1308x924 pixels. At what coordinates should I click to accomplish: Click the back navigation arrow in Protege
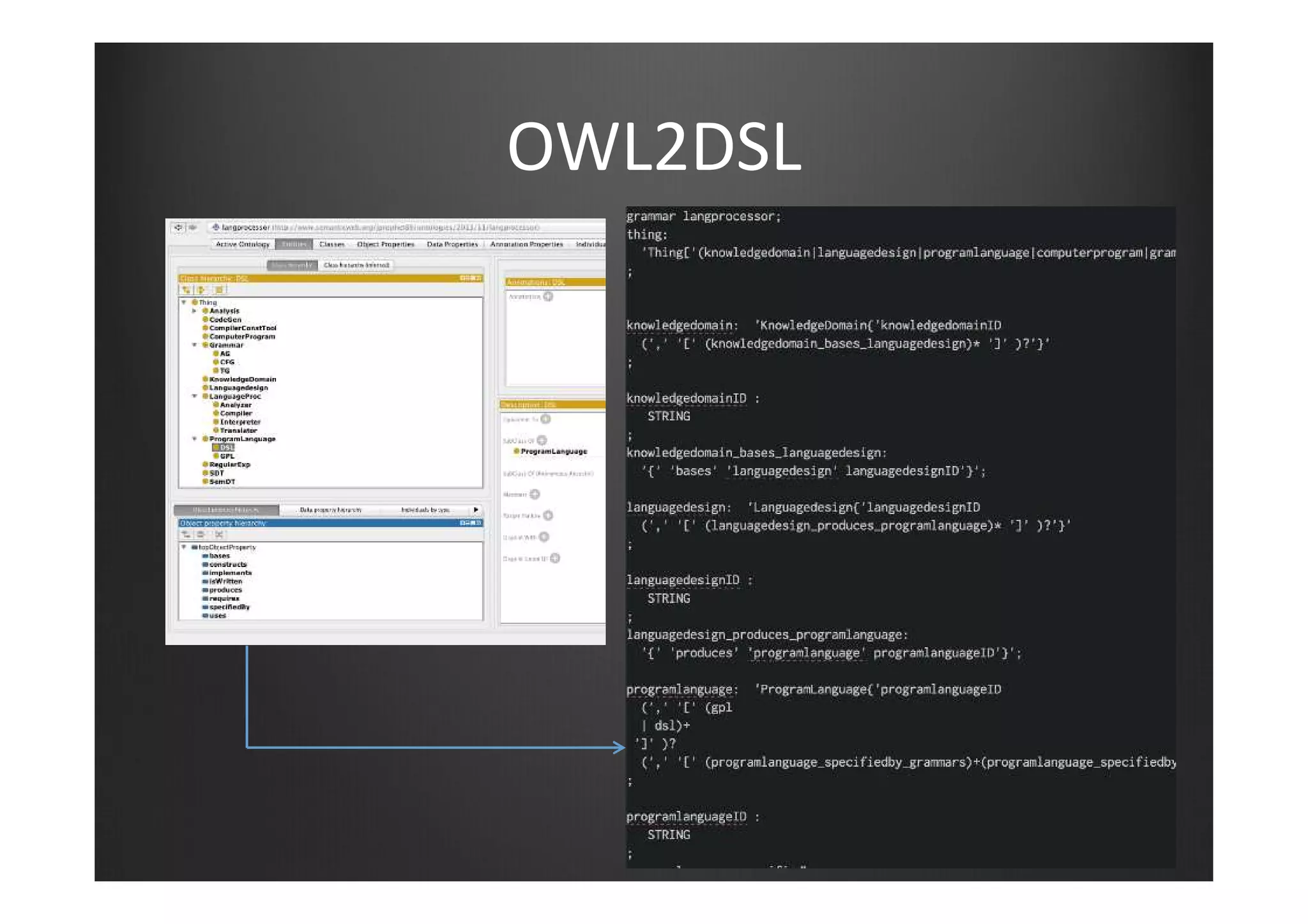179,227
